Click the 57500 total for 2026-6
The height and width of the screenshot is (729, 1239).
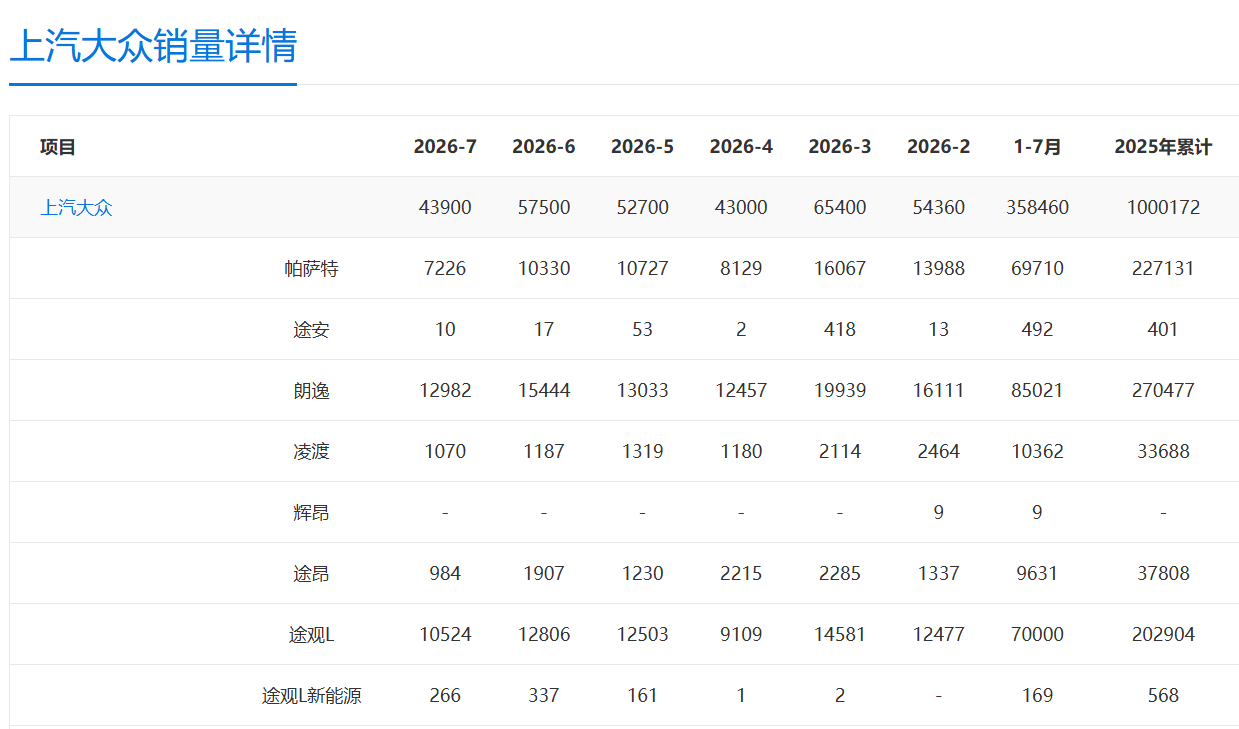[x=544, y=208]
